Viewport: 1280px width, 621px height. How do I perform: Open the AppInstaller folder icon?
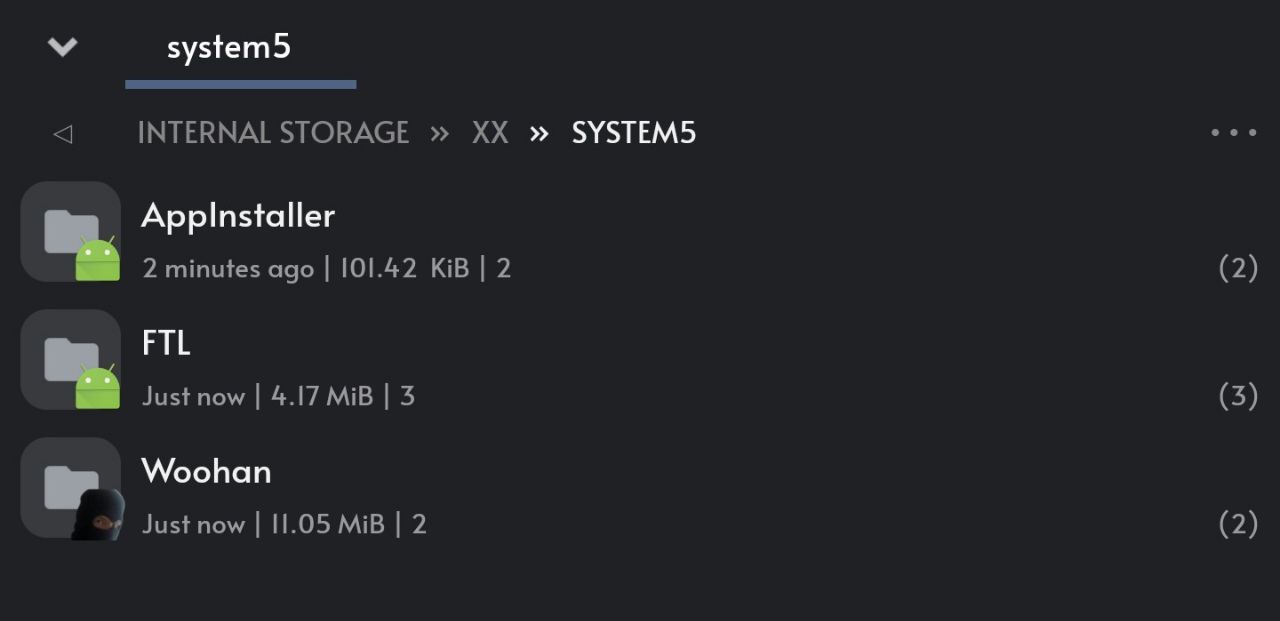tap(70, 231)
